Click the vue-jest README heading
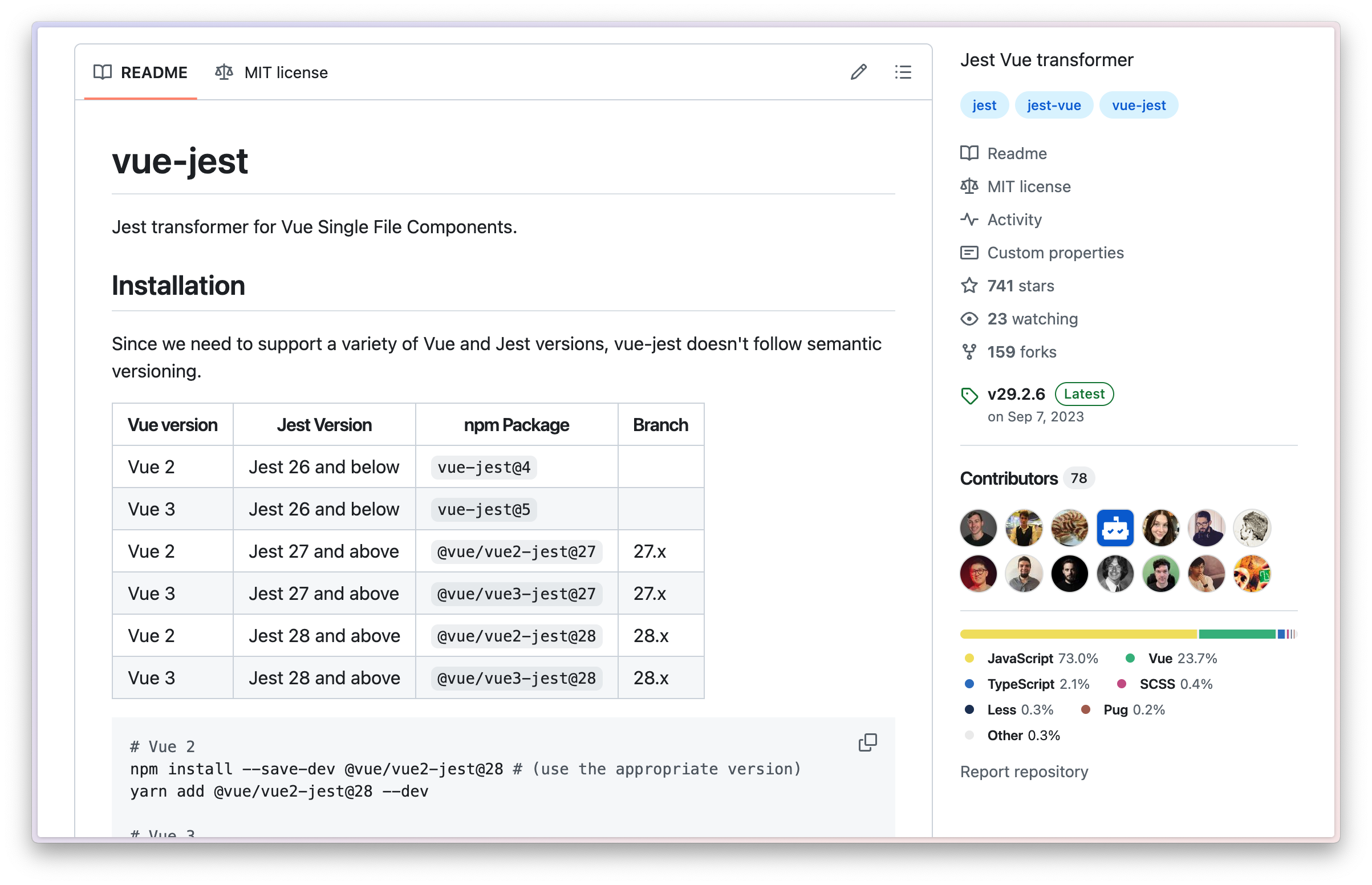Image resolution: width=1372 pixels, height=885 pixels. click(180, 161)
